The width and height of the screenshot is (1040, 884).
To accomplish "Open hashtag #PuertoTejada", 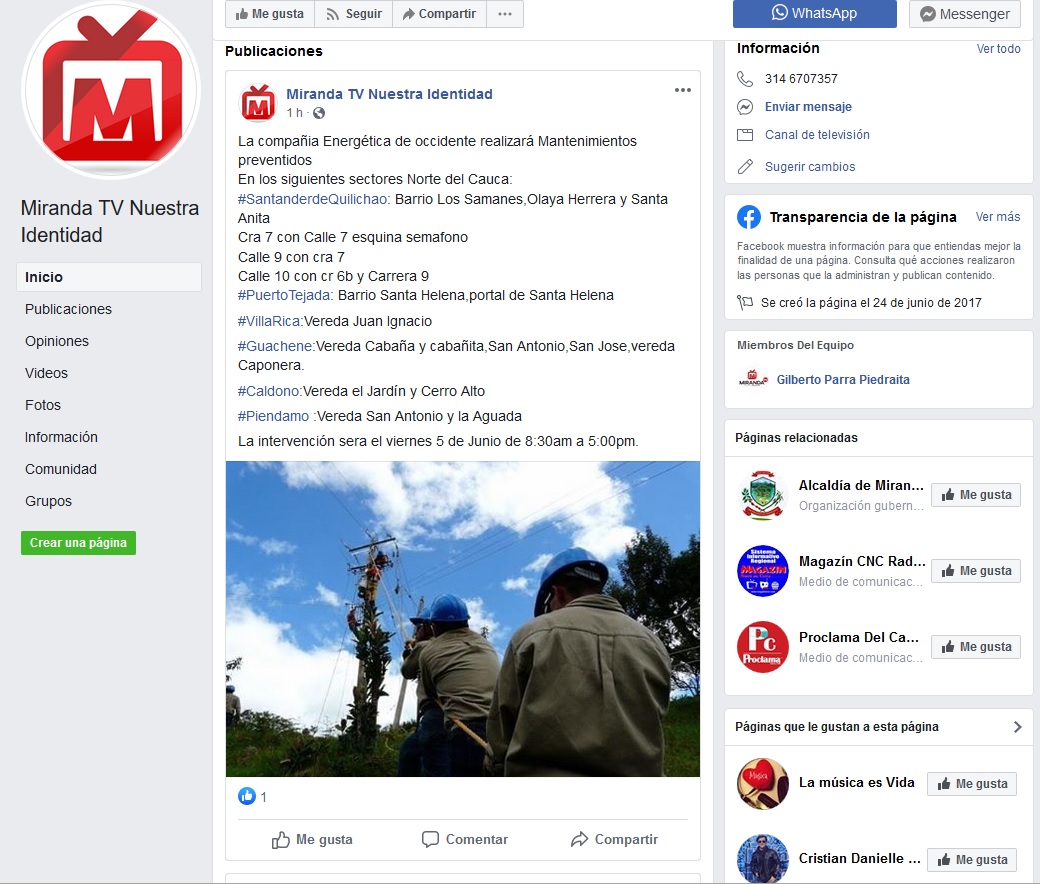I will click(286, 295).
